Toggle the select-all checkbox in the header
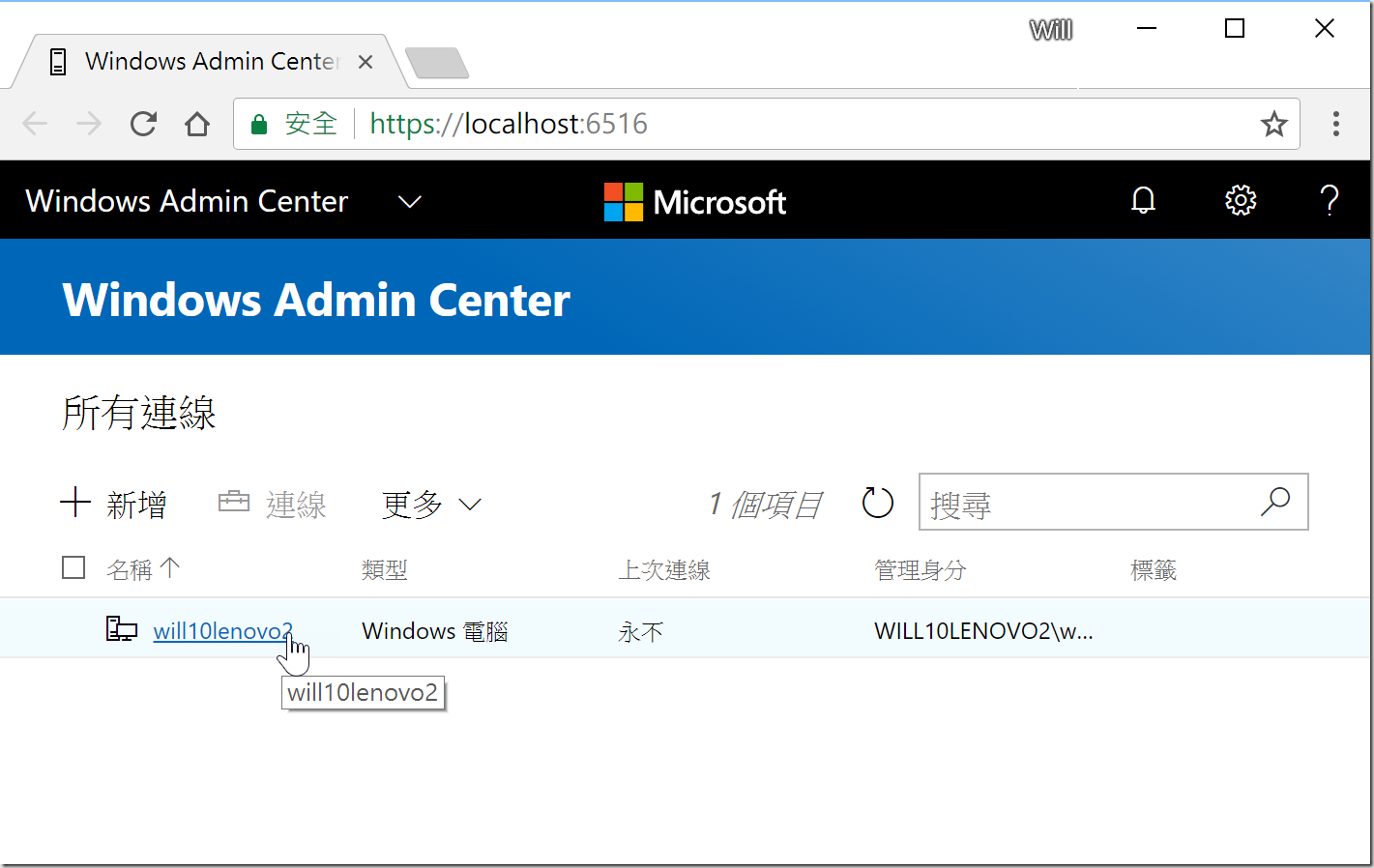The image size is (1374, 868). click(73, 567)
